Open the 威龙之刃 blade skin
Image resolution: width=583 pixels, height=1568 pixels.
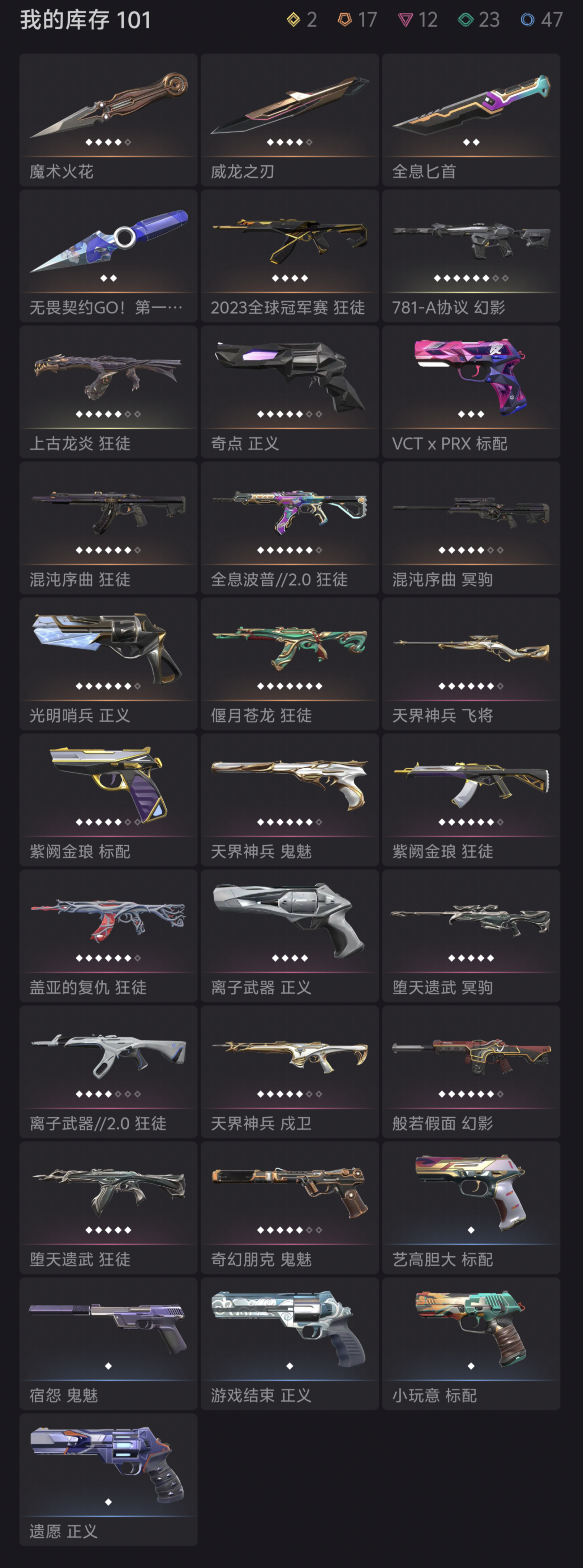[290, 120]
